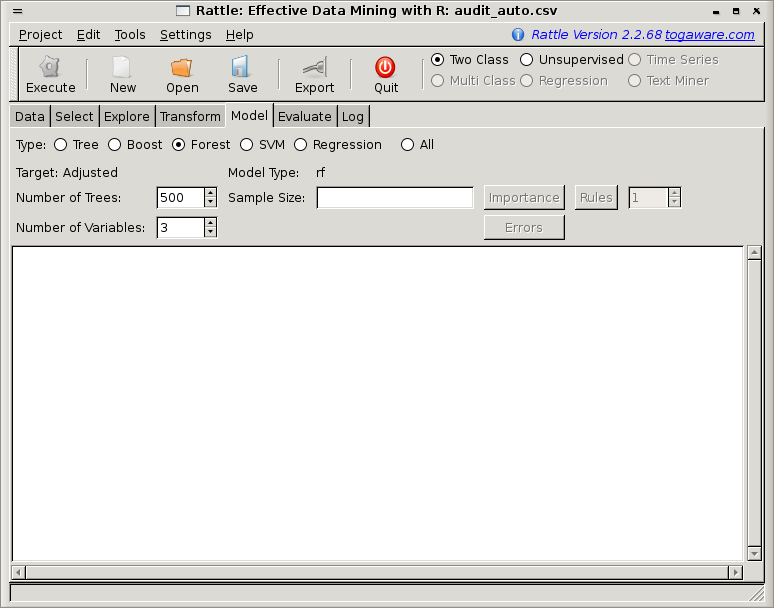Viewport: 774px width, 608px height.
Task: Click the Number of Trees text field
Action: coord(181,197)
